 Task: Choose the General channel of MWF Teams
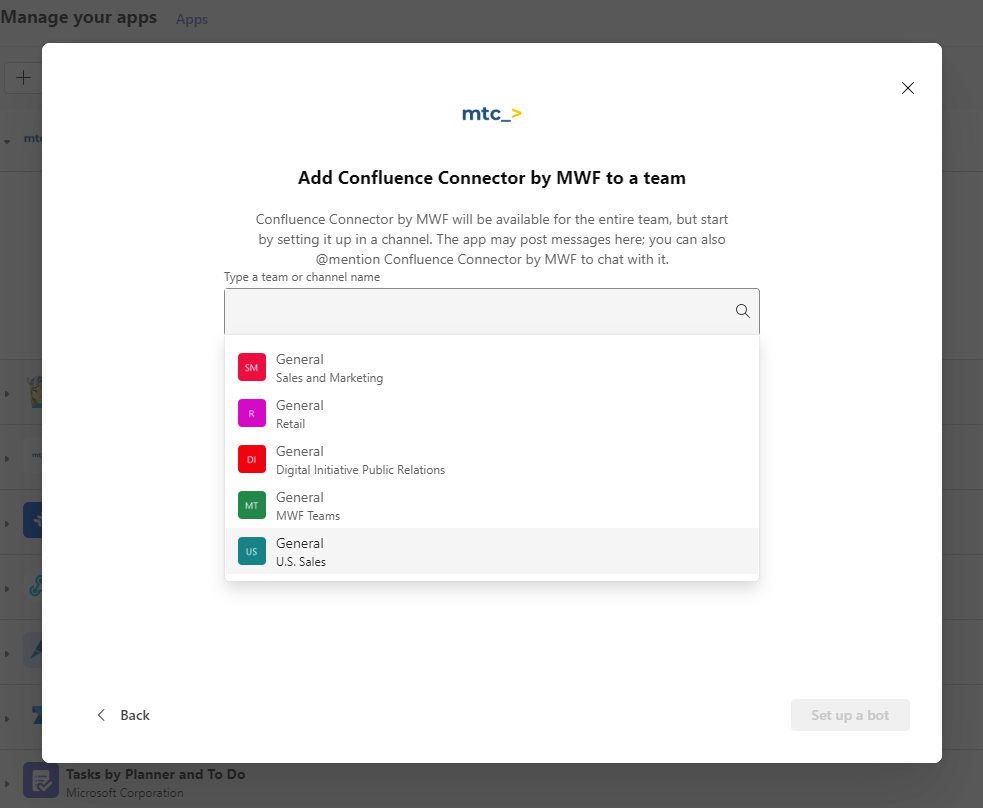coord(450,505)
